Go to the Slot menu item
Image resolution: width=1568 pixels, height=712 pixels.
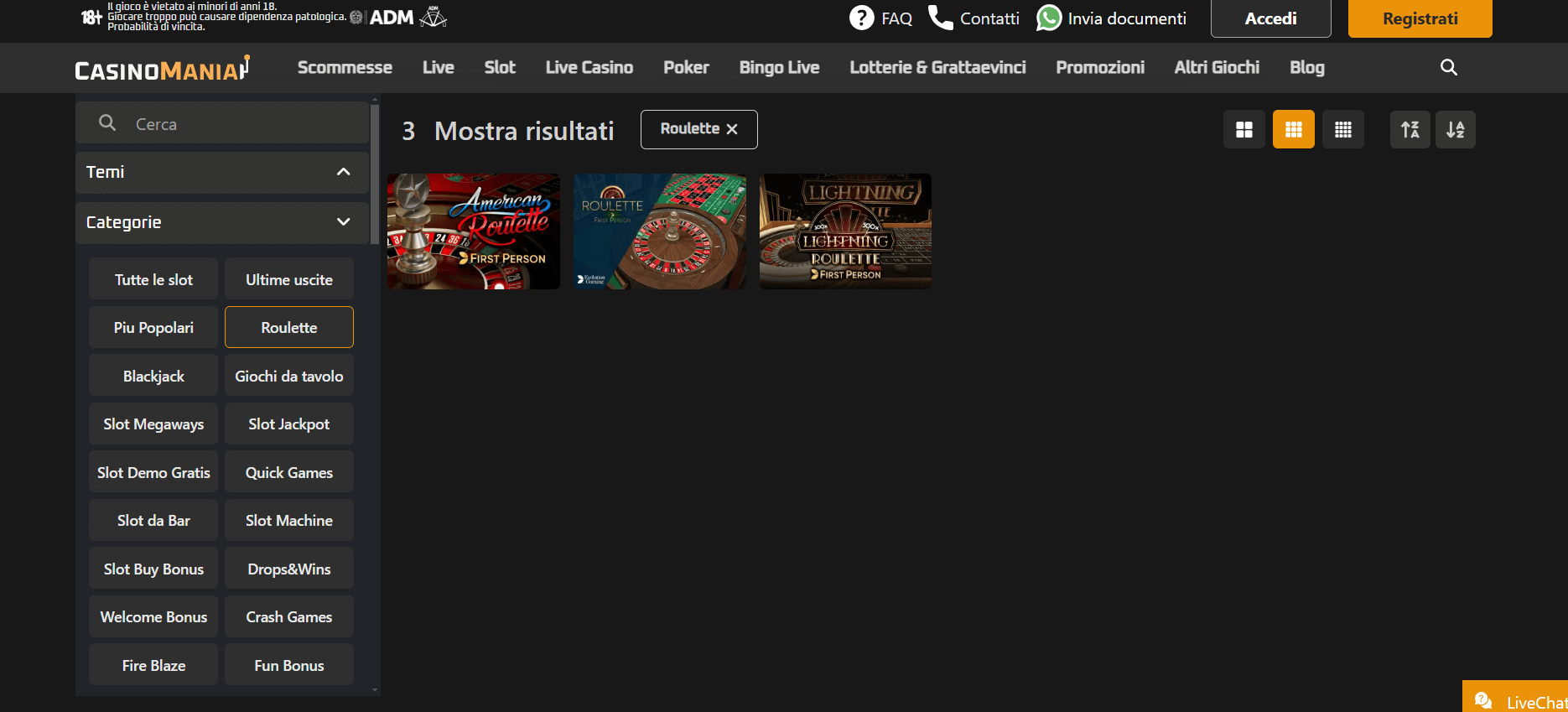coord(500,67)
